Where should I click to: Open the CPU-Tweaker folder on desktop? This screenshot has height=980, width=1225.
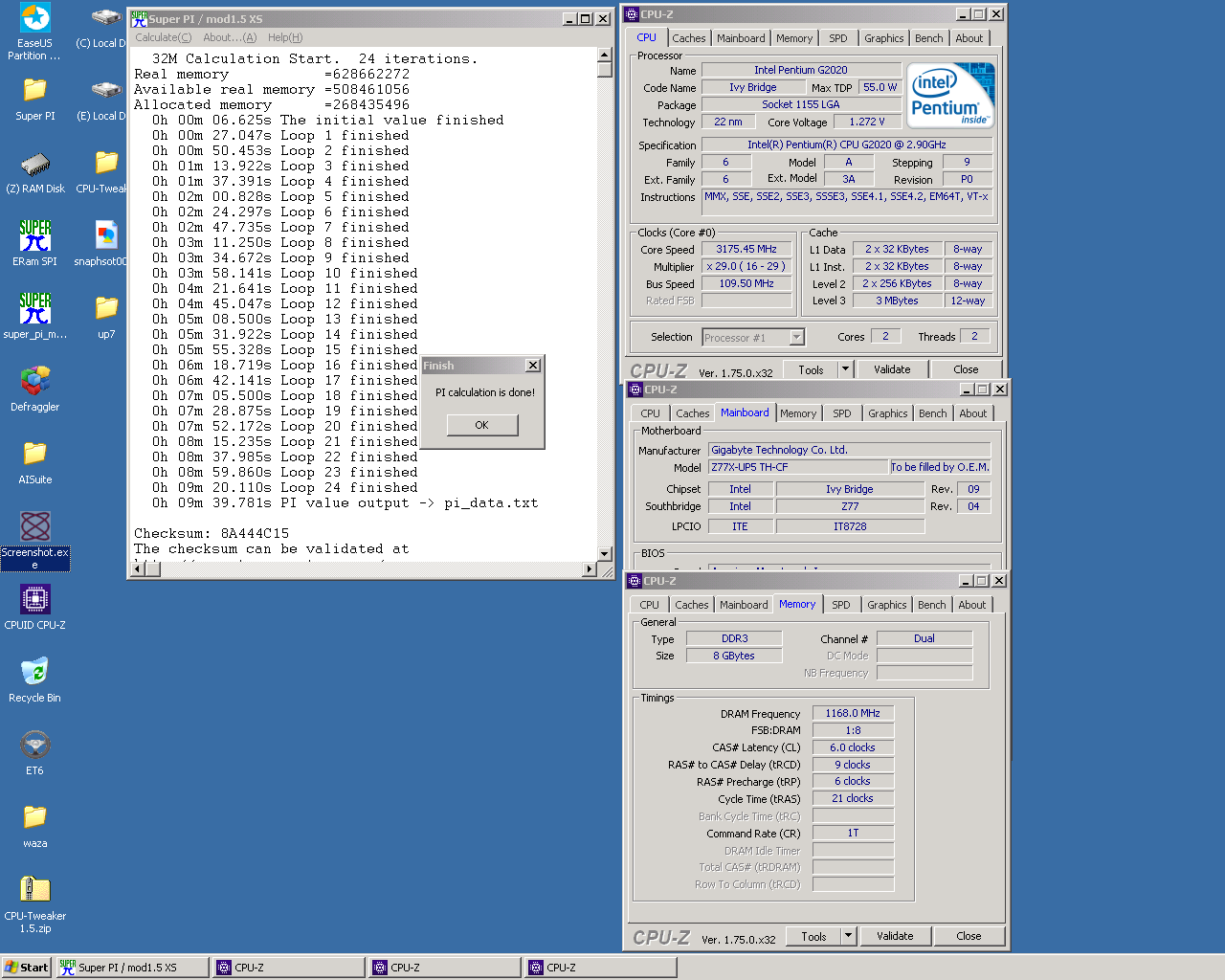106,164
